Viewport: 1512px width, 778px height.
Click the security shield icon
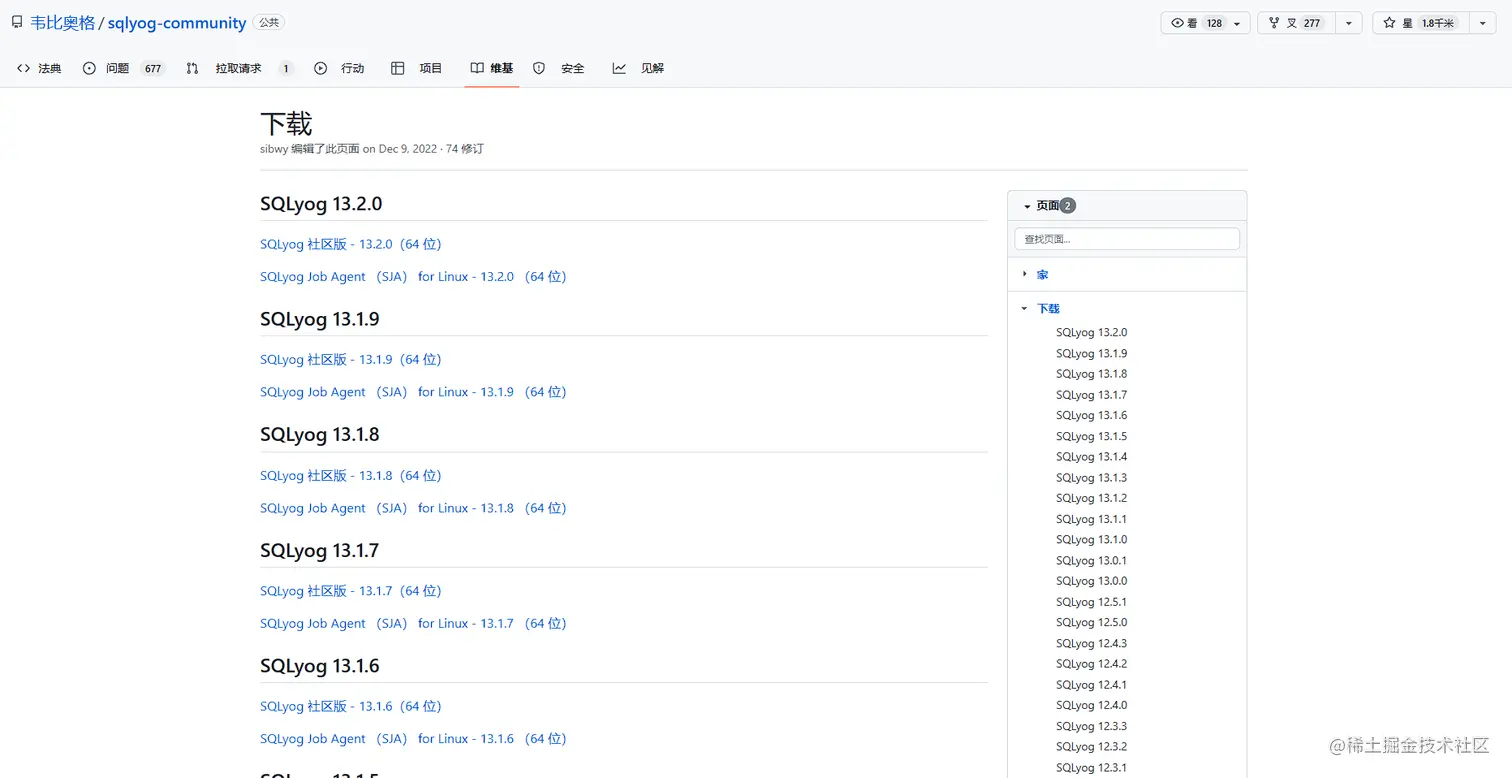tap(539, 68)
